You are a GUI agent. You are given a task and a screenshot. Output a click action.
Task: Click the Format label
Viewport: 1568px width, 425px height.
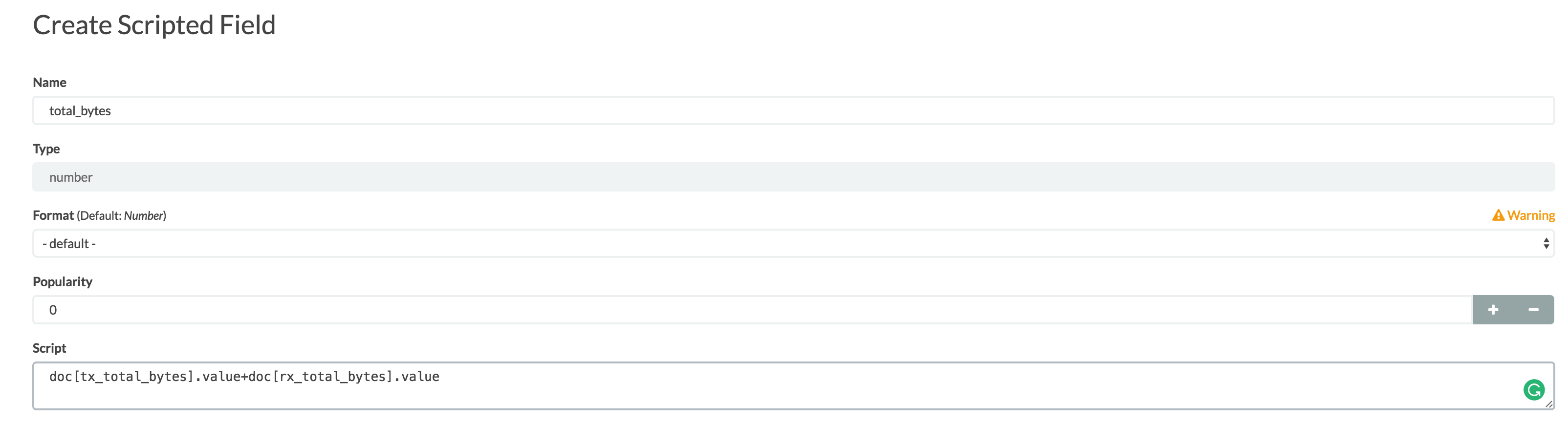coord(54,215)
